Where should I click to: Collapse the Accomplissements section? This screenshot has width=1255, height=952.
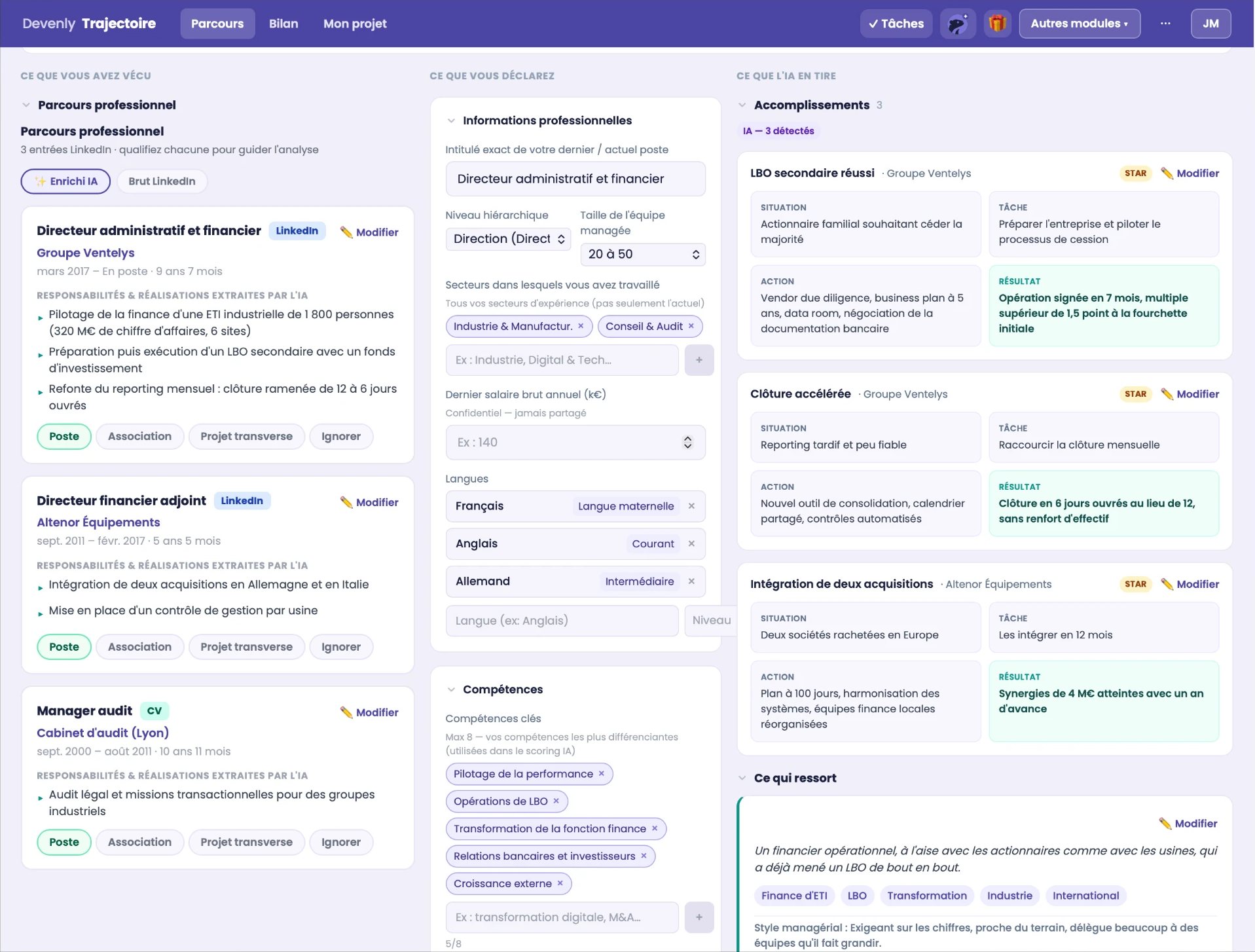click(x=742, y=105)
